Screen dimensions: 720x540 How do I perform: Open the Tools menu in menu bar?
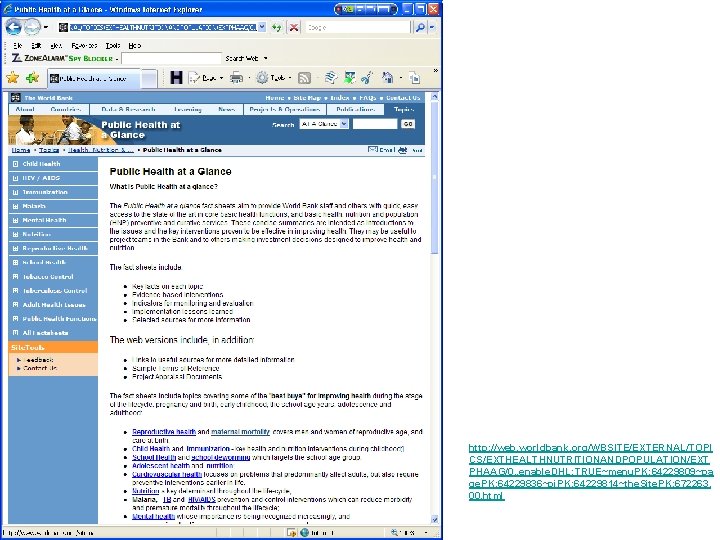112,45
